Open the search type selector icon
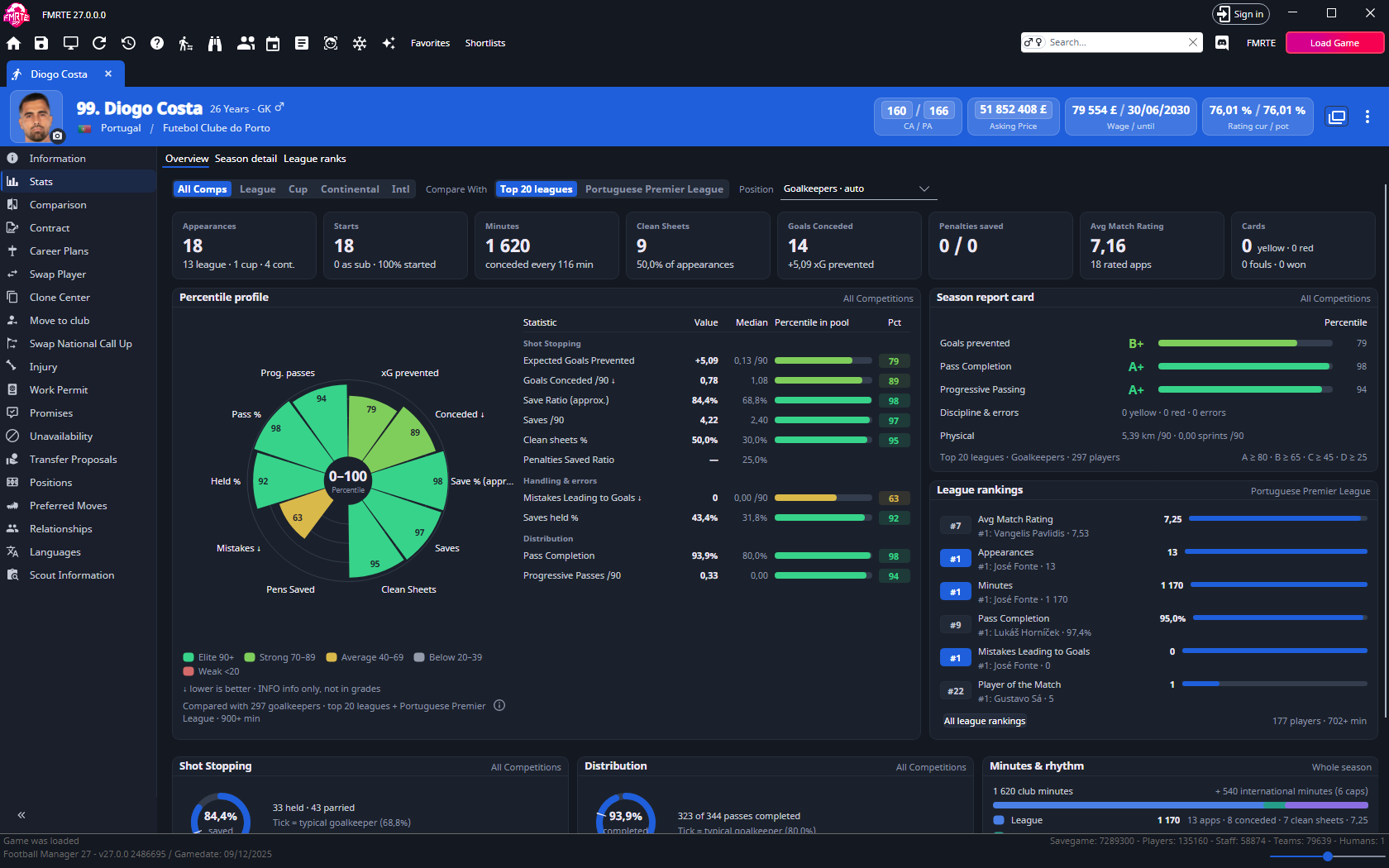1389x868 pixels. (1033, 42)
